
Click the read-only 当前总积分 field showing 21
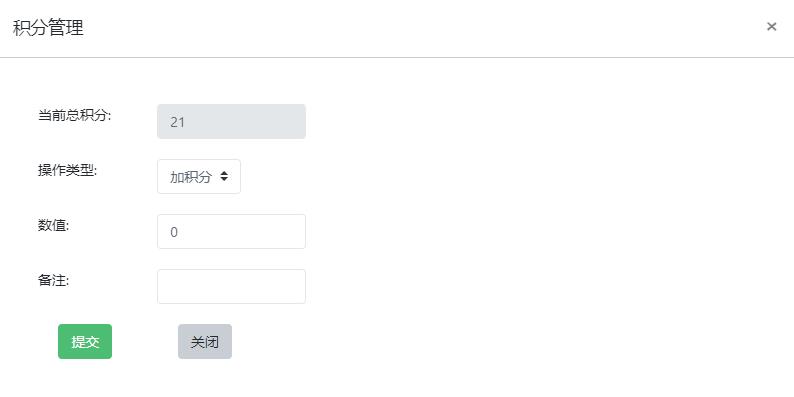pos(231,122)
